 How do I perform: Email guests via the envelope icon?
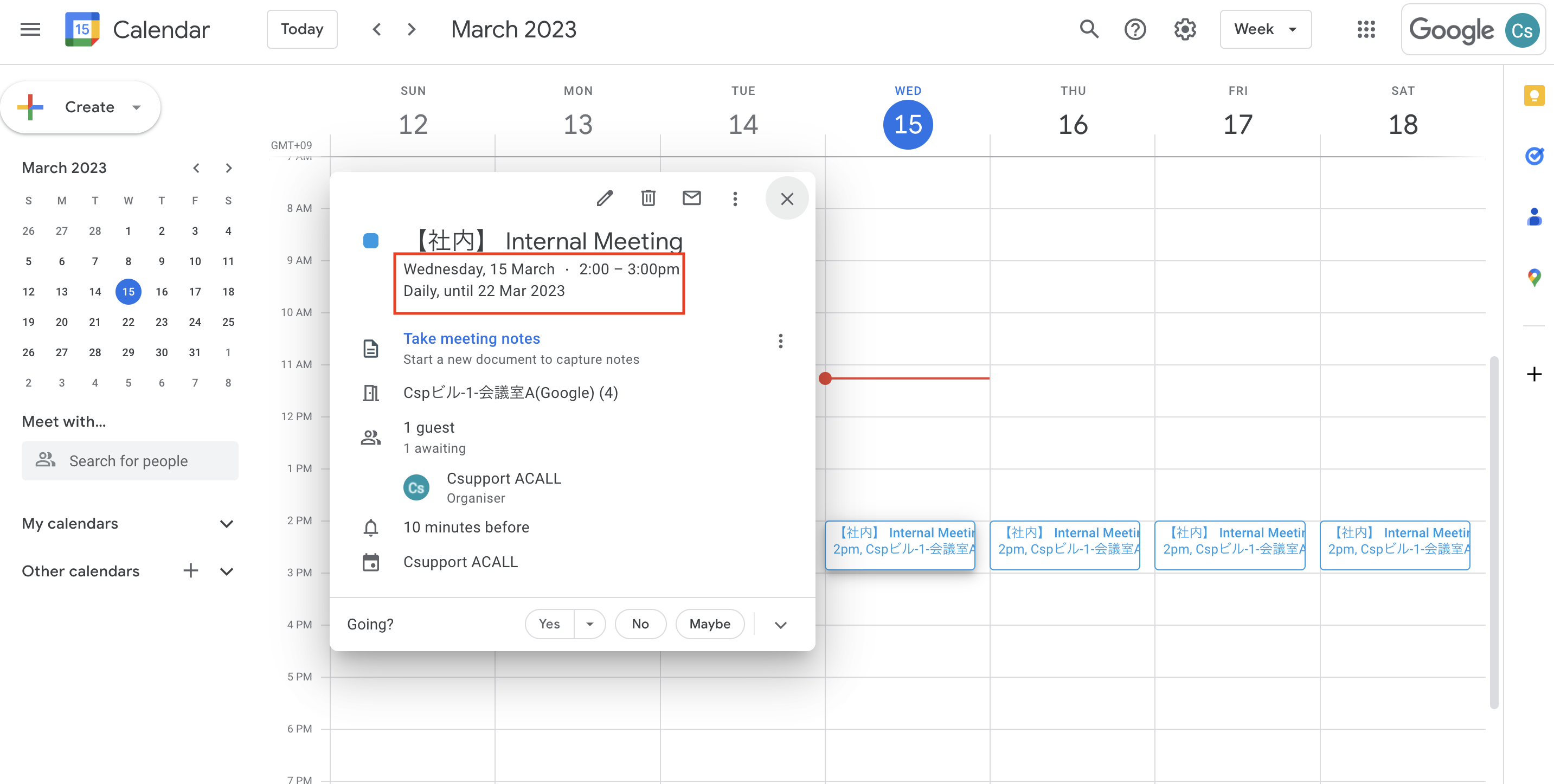[x=691, y=198]
